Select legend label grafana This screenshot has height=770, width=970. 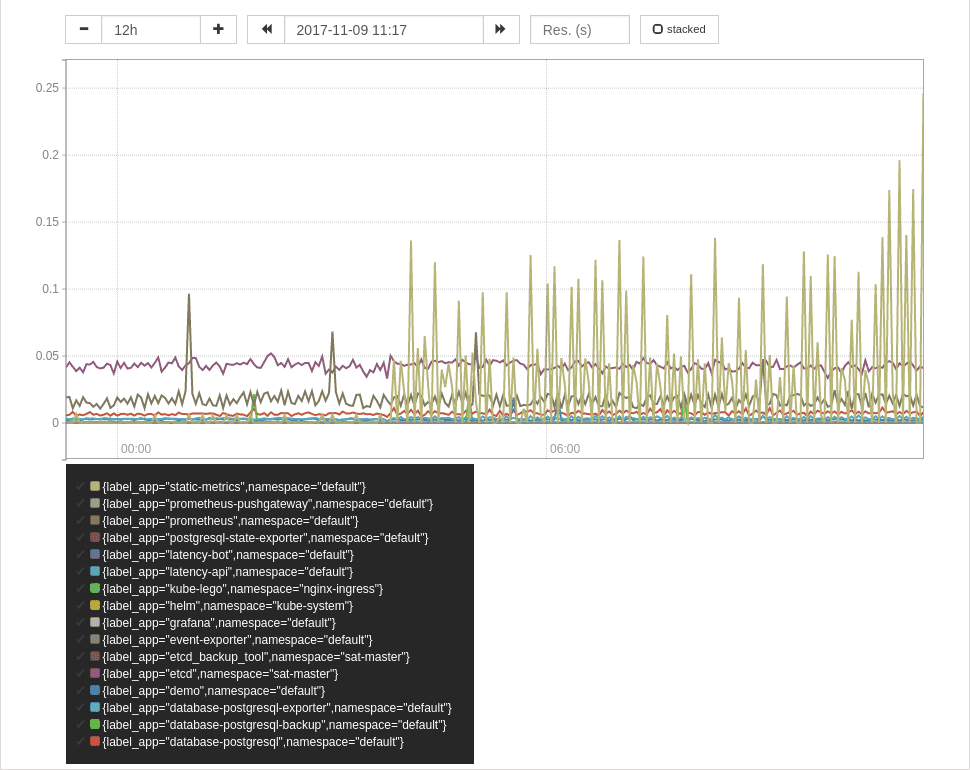click(x=219, y=623)
